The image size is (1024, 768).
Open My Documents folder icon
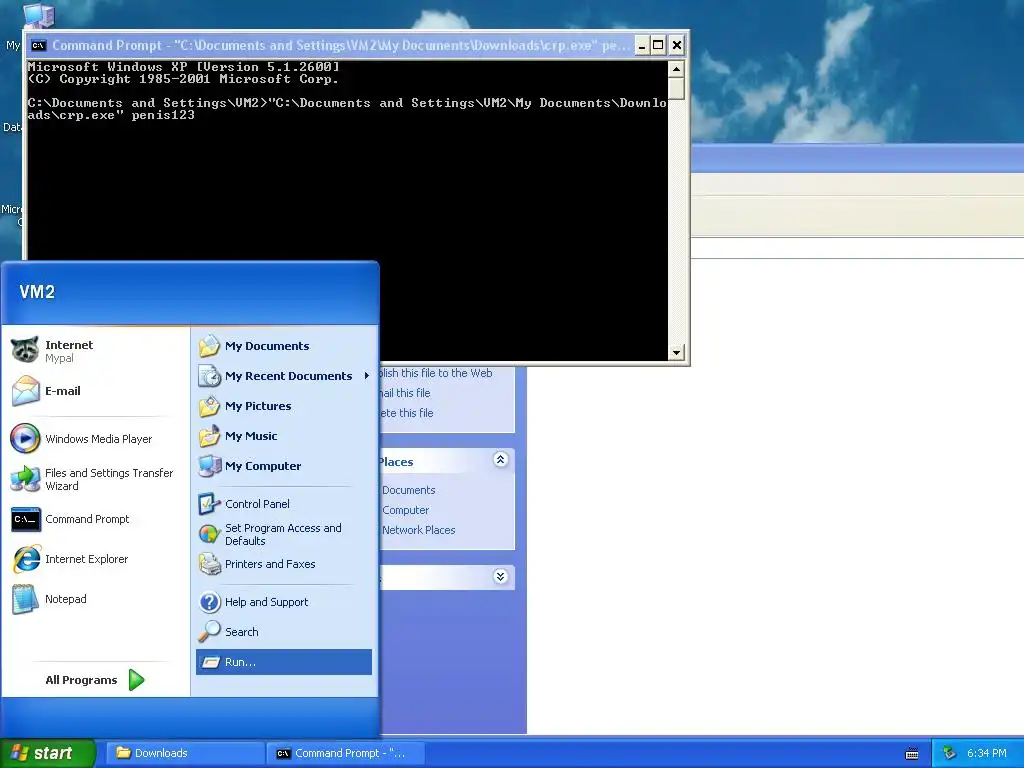[x=210, y=346]
